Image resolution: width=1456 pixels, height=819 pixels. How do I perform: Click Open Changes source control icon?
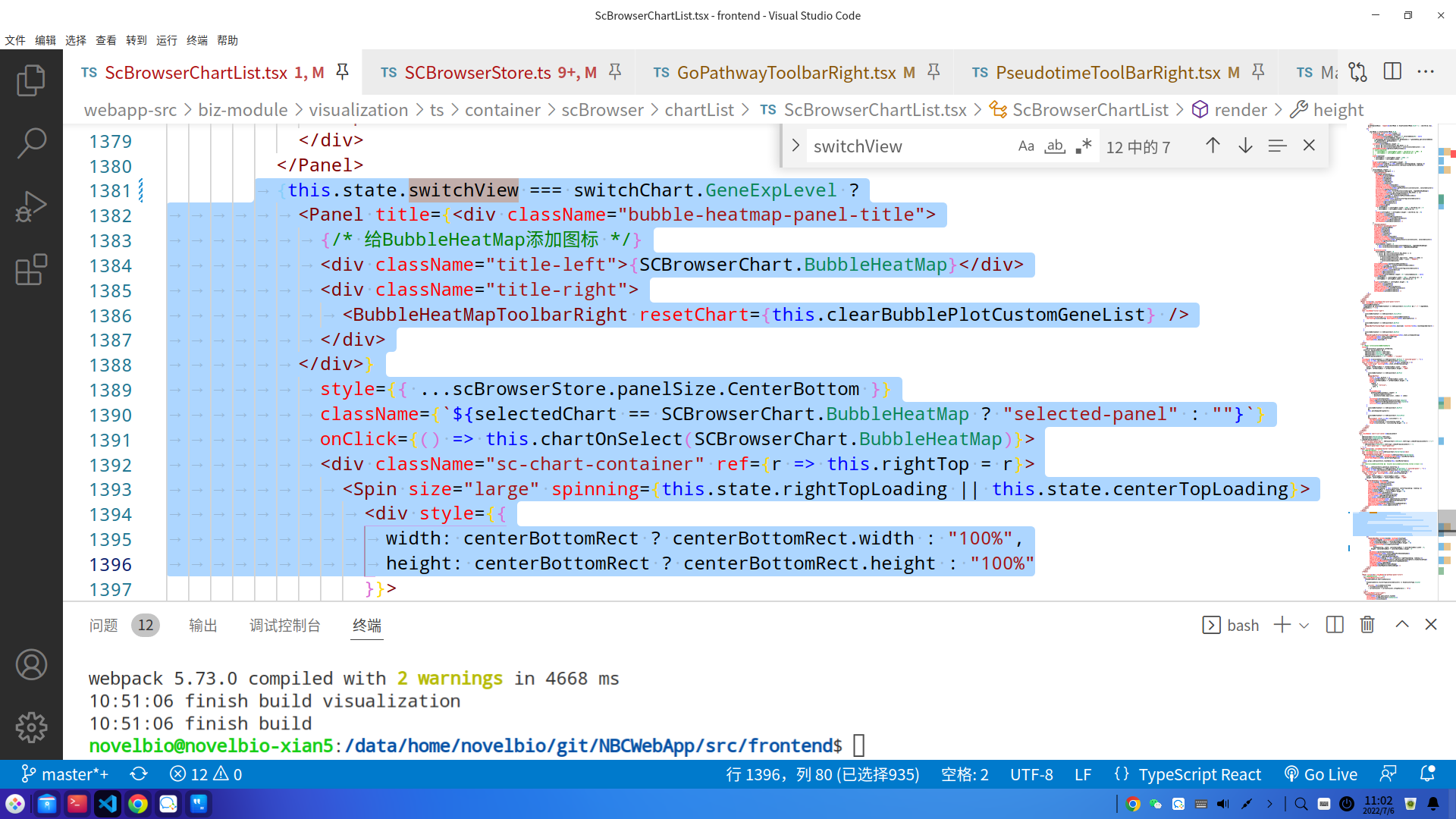(x=1358, y=72)
